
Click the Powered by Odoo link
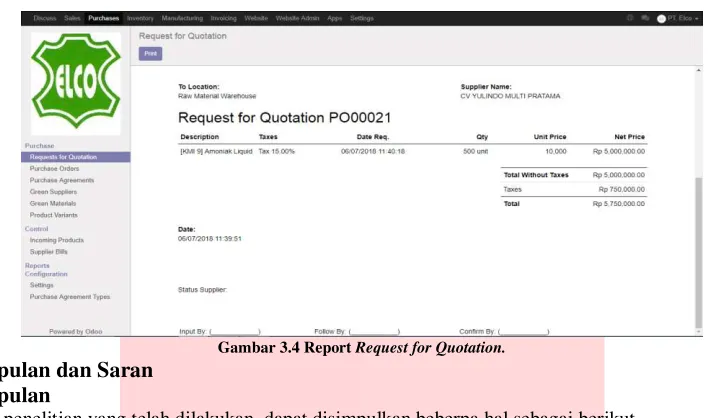(x=75, y=332)
